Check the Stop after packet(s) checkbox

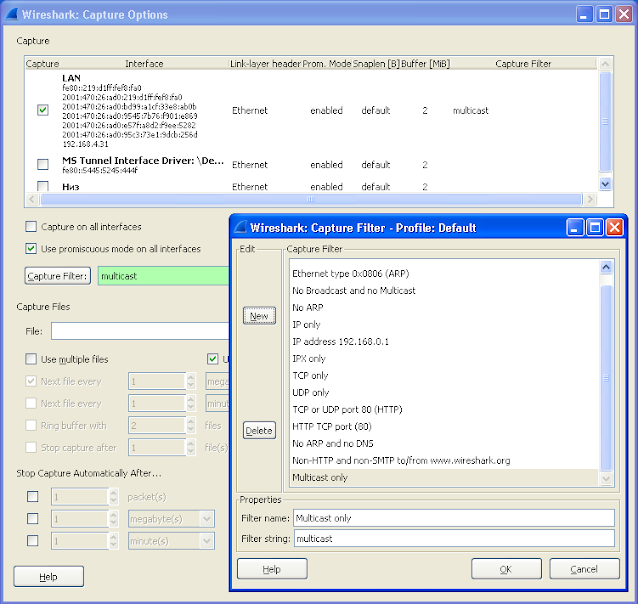click(33, 497)
